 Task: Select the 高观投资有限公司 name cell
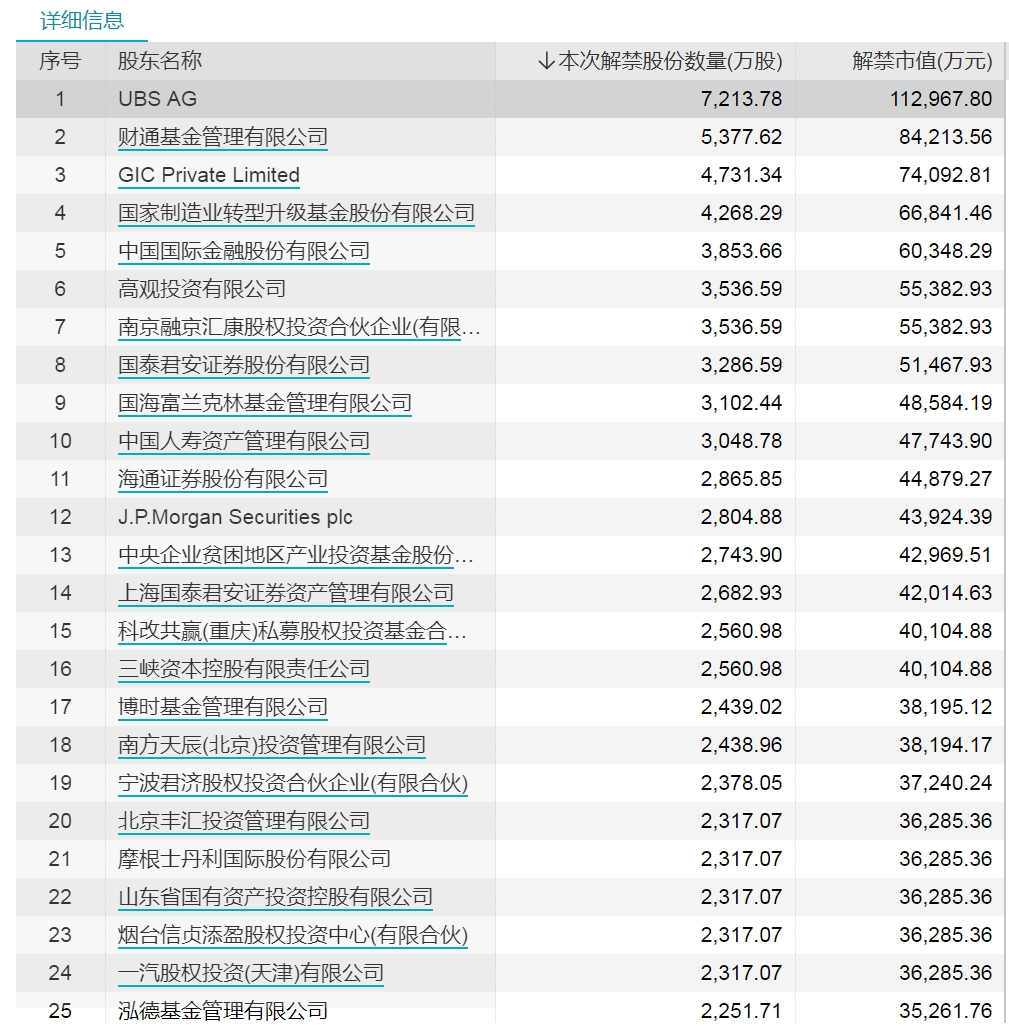(x=202, y=289)
